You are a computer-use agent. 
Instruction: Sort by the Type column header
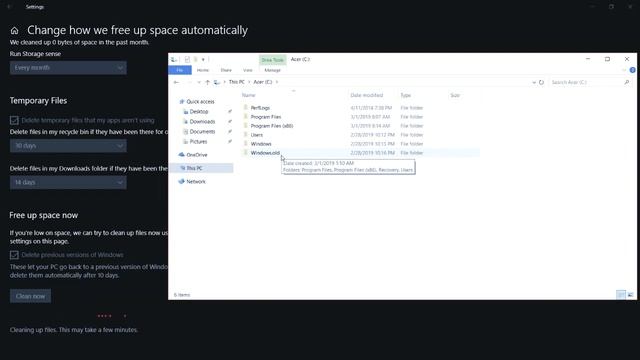[x=405, y=95]
